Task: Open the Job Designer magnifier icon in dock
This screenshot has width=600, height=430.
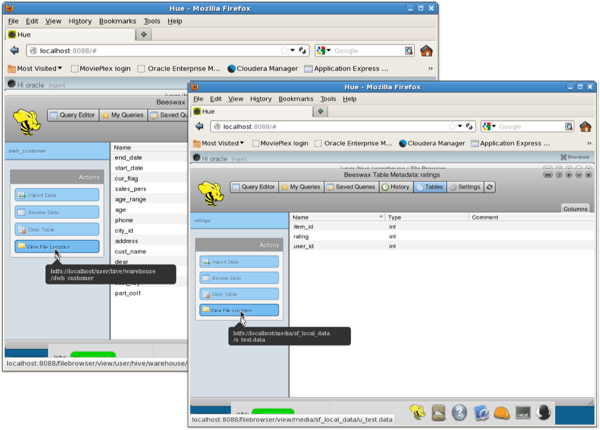Action: 481,413
